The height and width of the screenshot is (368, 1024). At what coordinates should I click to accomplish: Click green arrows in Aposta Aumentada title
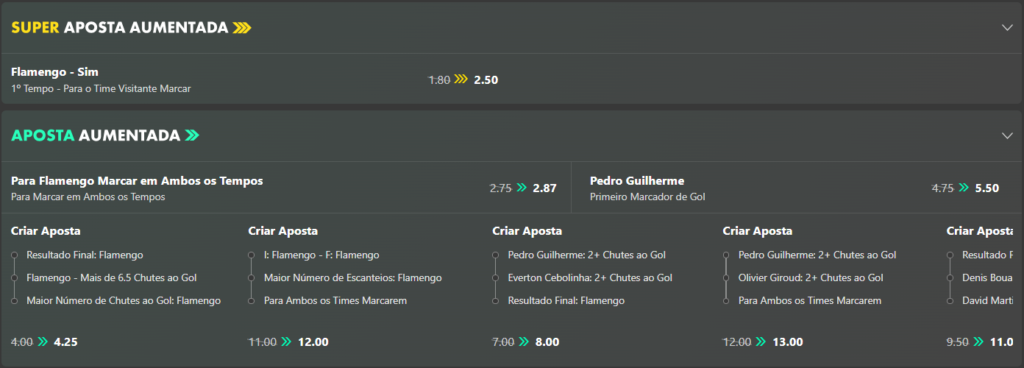[x=191, y=136]
